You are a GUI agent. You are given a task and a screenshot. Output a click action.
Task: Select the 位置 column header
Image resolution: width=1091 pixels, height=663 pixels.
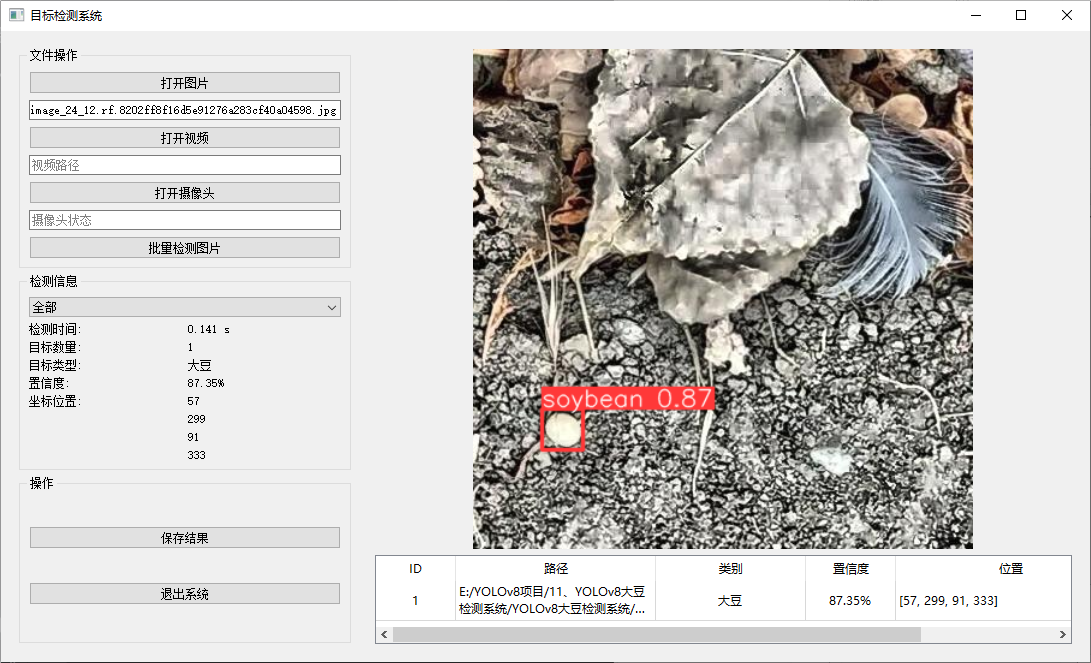point(1010,568)
